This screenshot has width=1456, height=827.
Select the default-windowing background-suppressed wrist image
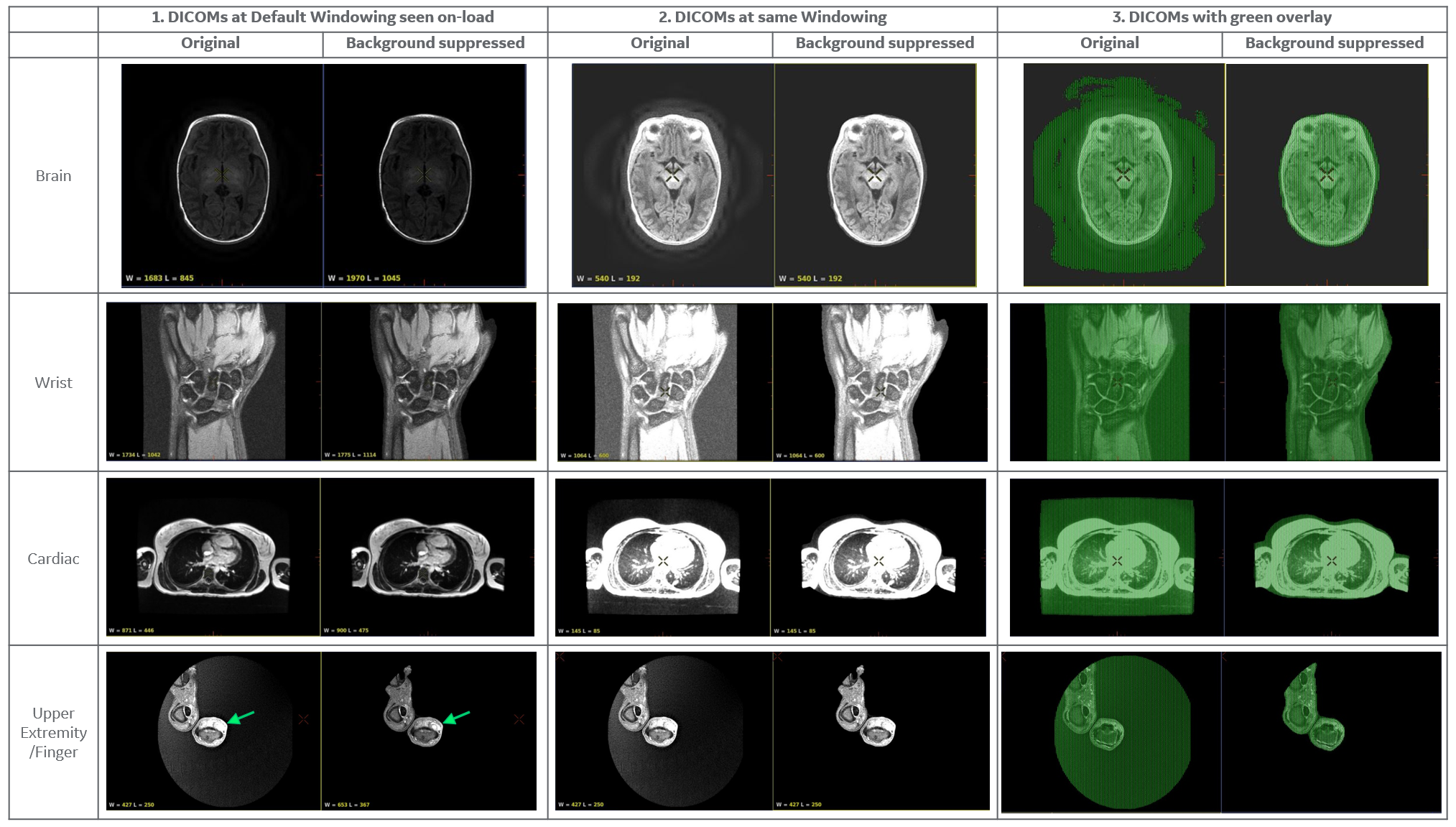pos(429,382)
